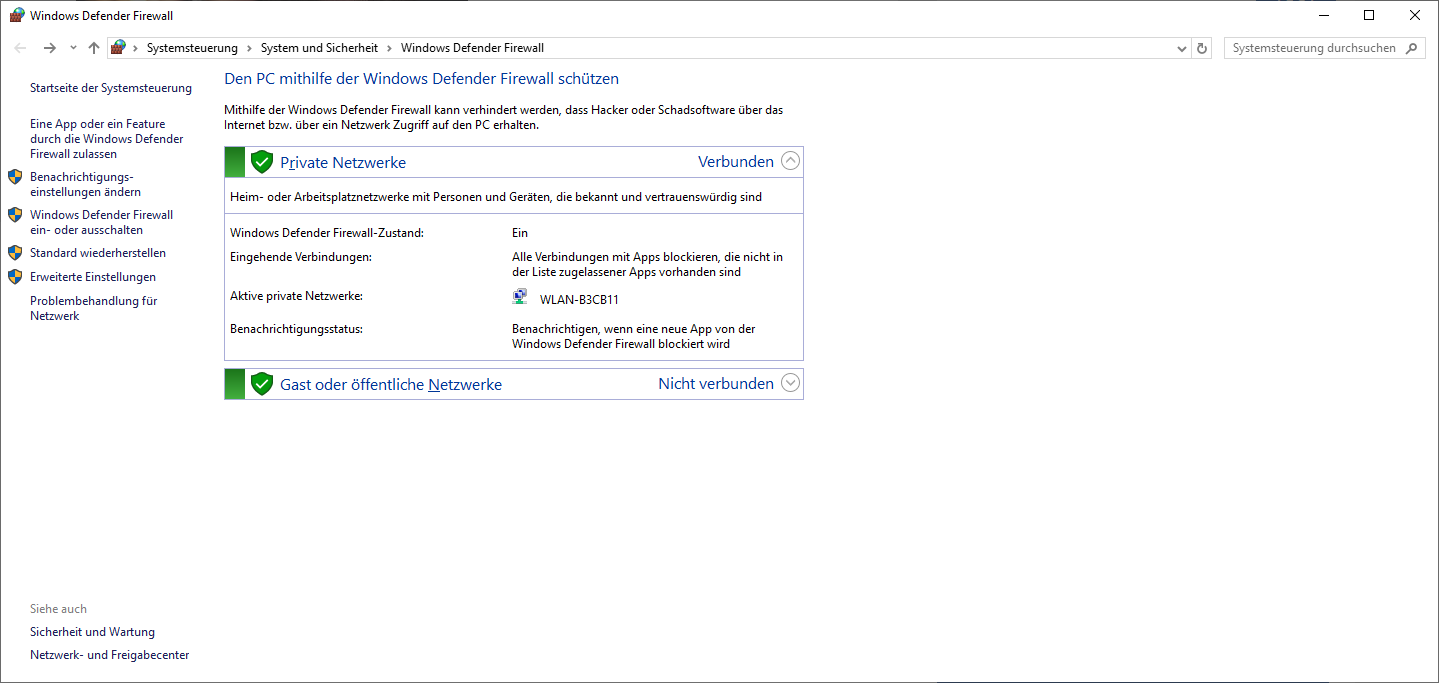The image size is (1439, 683).
Task: Navigate to System und Sicherheit breadcrumb
Action: (319, 48)
